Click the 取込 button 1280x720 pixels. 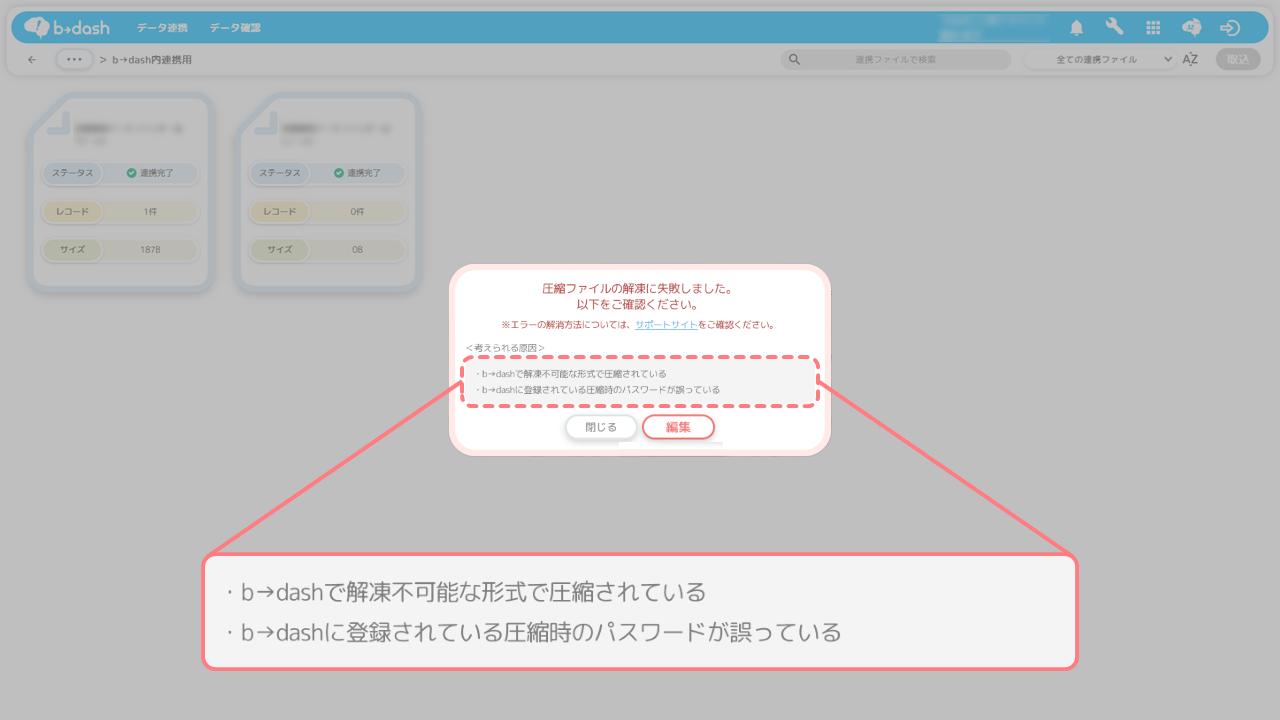pos(1238,60)
